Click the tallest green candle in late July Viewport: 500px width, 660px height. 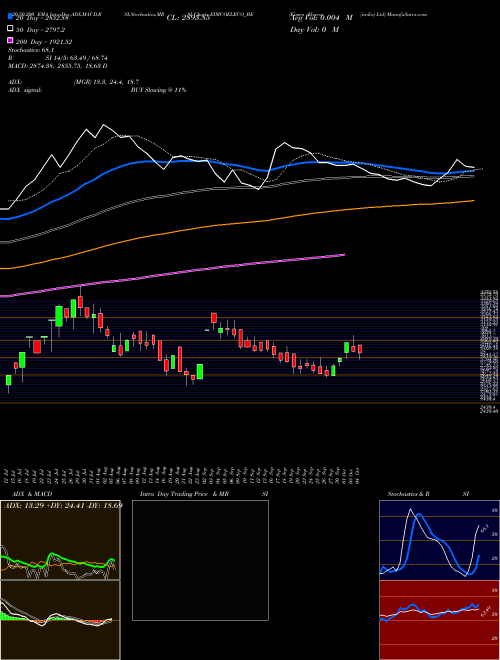pos(59,316)
